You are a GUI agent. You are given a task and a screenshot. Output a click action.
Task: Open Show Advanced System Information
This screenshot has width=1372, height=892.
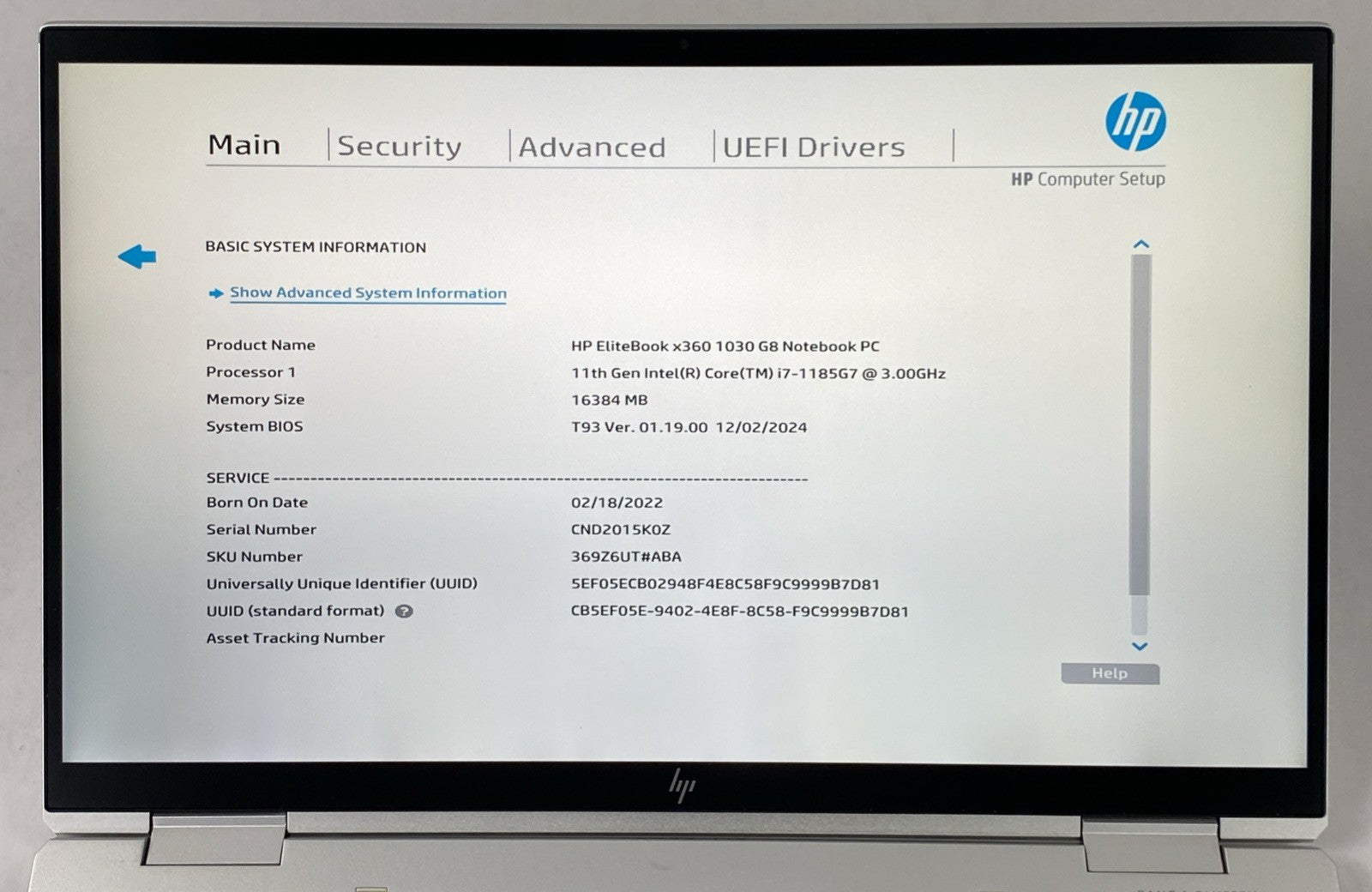pos(368,292)
